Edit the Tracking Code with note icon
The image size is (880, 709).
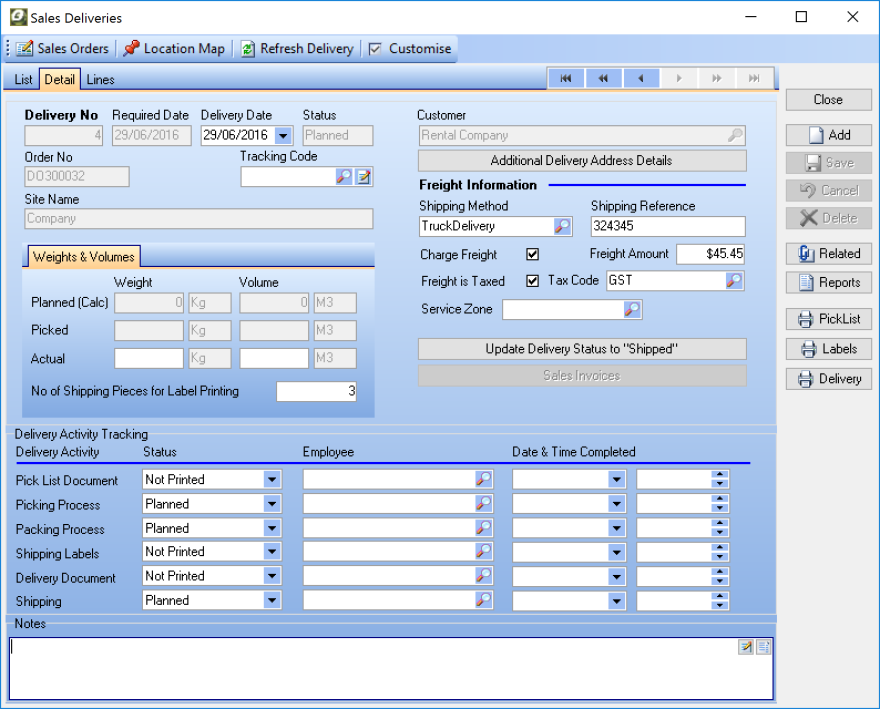pyautogui.click(x=364, y=177)
